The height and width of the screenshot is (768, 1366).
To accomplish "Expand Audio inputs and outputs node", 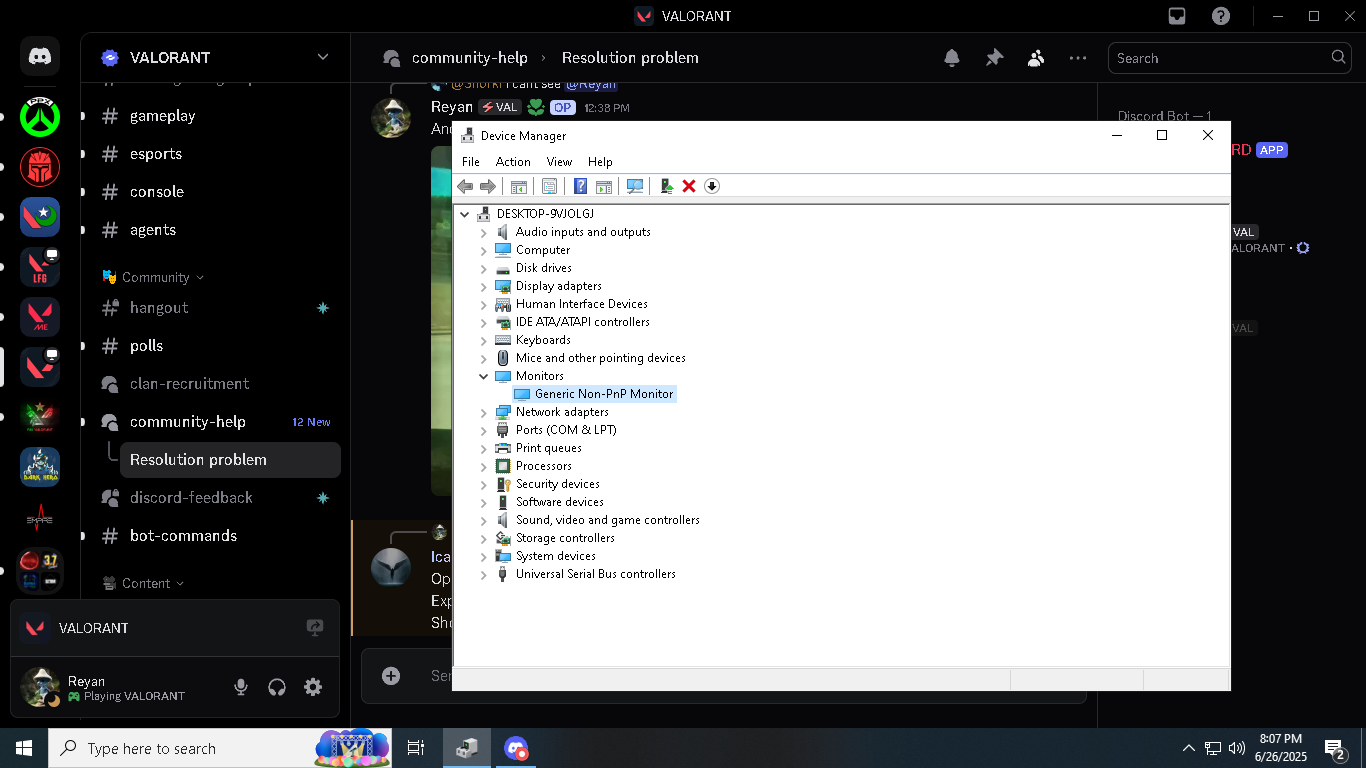I will [x=484, y=232].
